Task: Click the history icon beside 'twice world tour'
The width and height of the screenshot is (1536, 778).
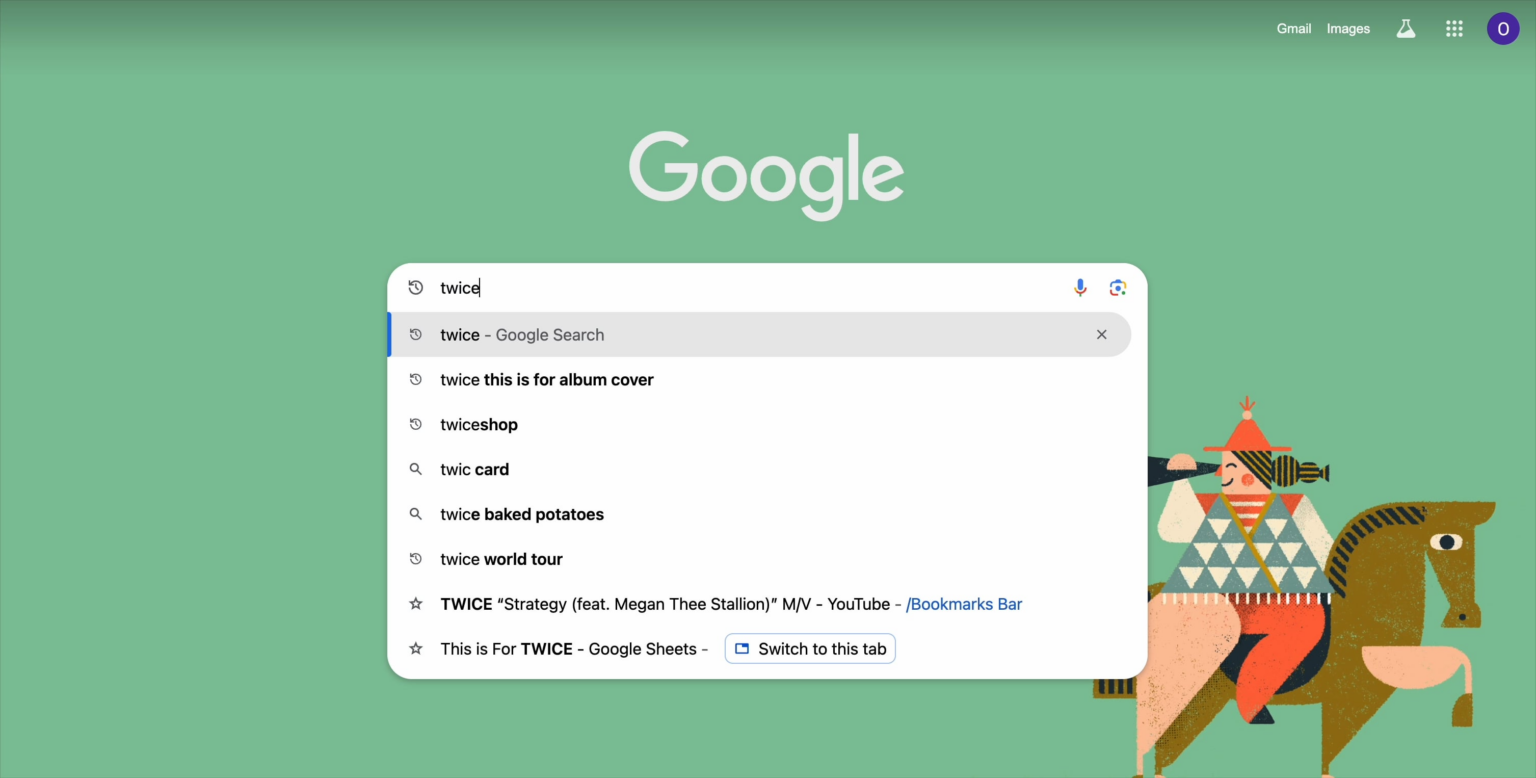Action: [x=416, y=558]
